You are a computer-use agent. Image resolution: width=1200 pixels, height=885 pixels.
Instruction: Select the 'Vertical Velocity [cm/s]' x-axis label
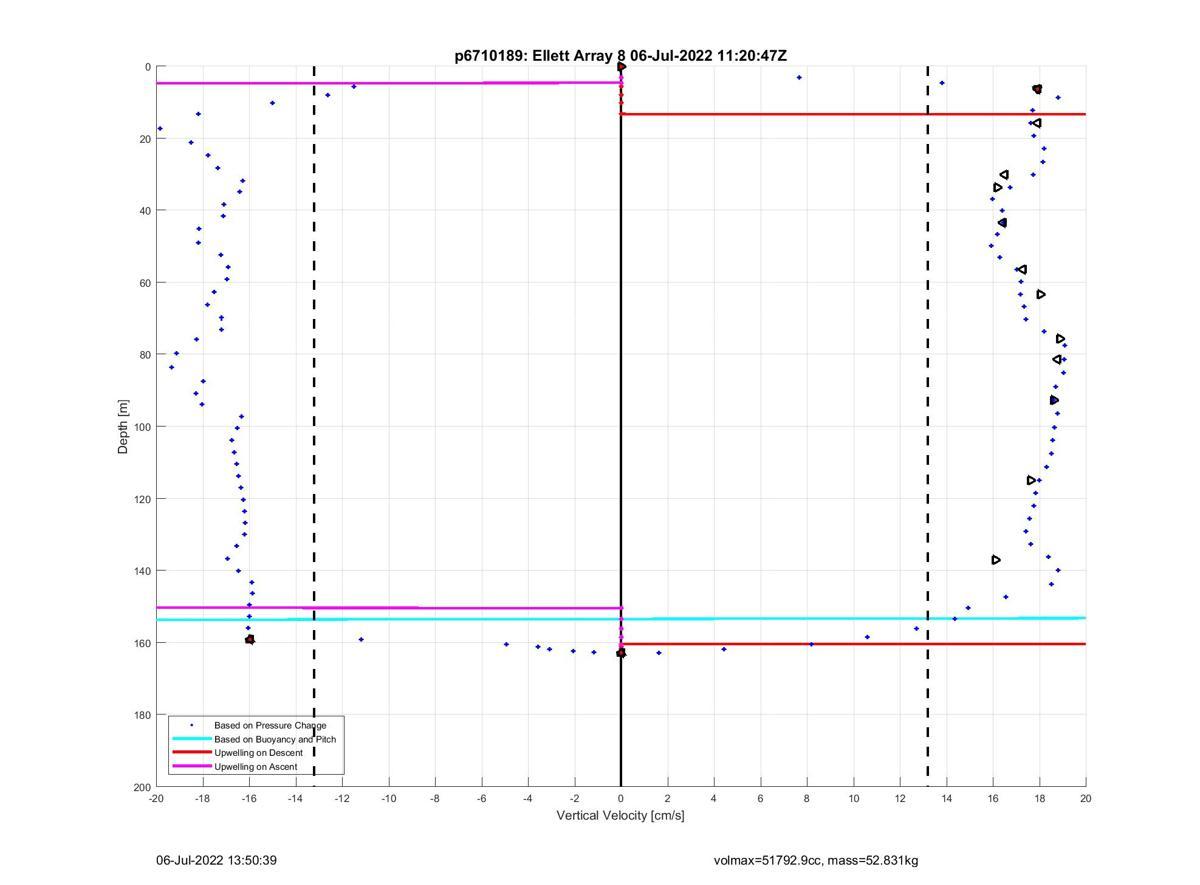pyautogui.click(x=620, y=815)
